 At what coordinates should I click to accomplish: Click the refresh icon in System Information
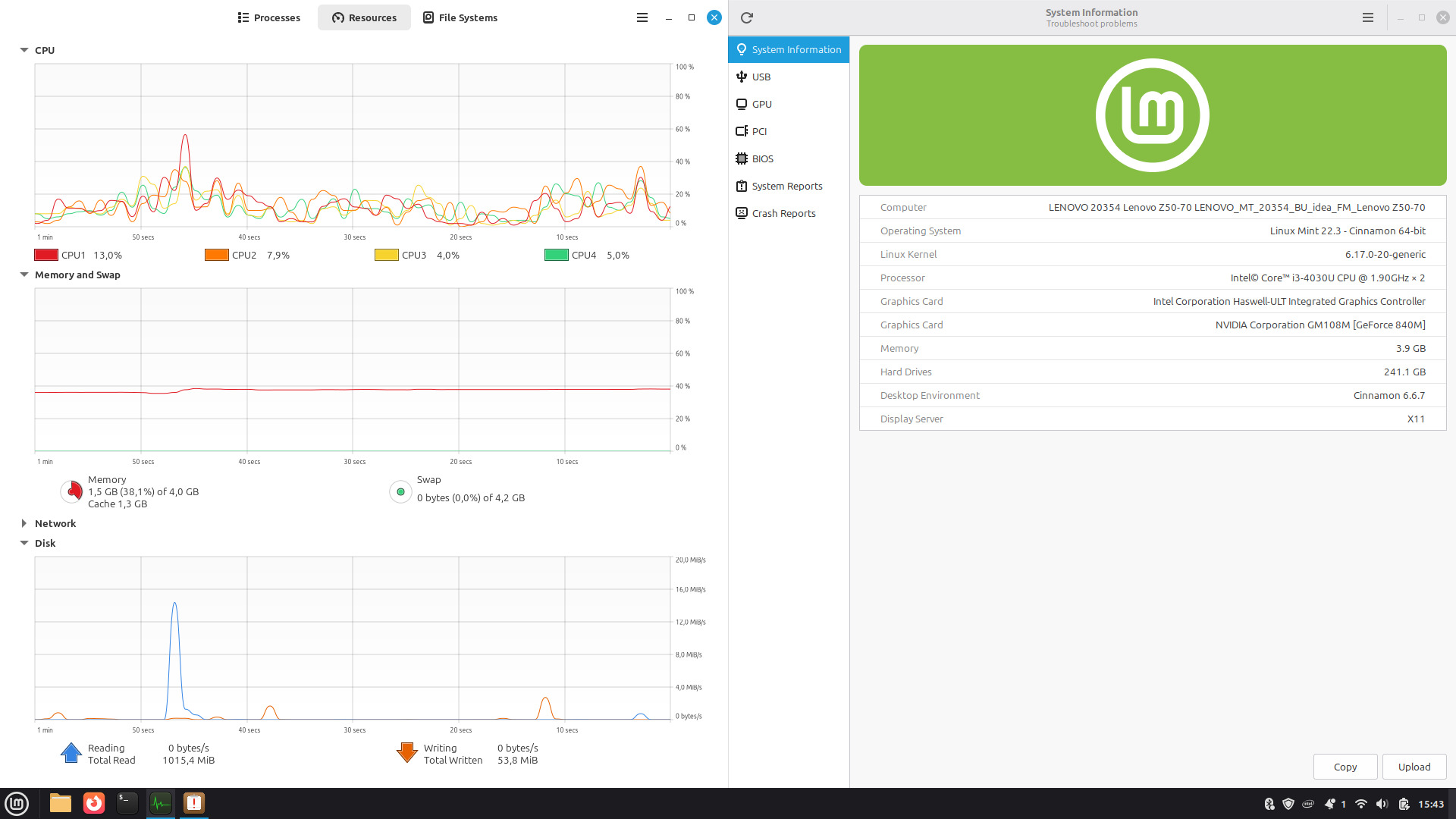click(x=747, y=17)
